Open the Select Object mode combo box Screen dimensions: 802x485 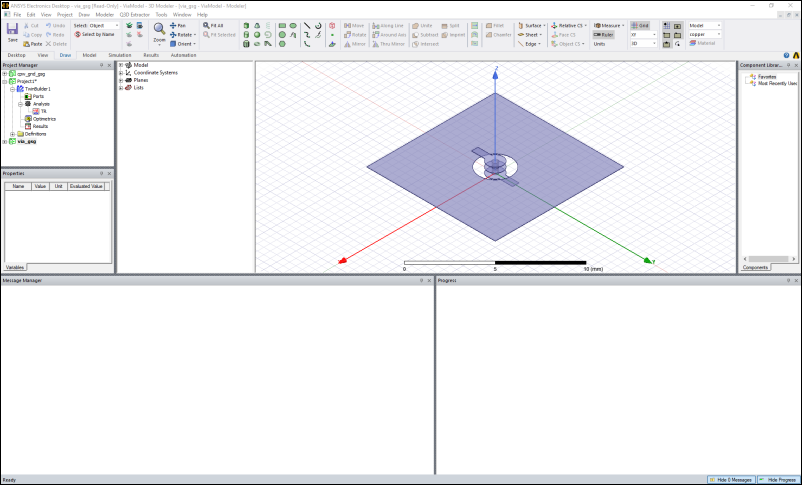[x=104, y=26]
